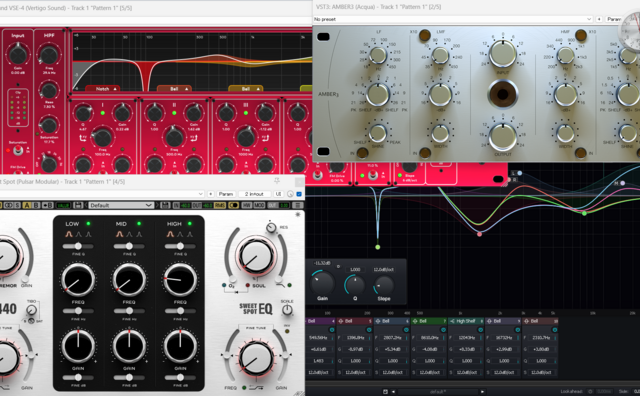
Task: Click the save disk icon left of Default preset
Action: (x=78, y=205)
